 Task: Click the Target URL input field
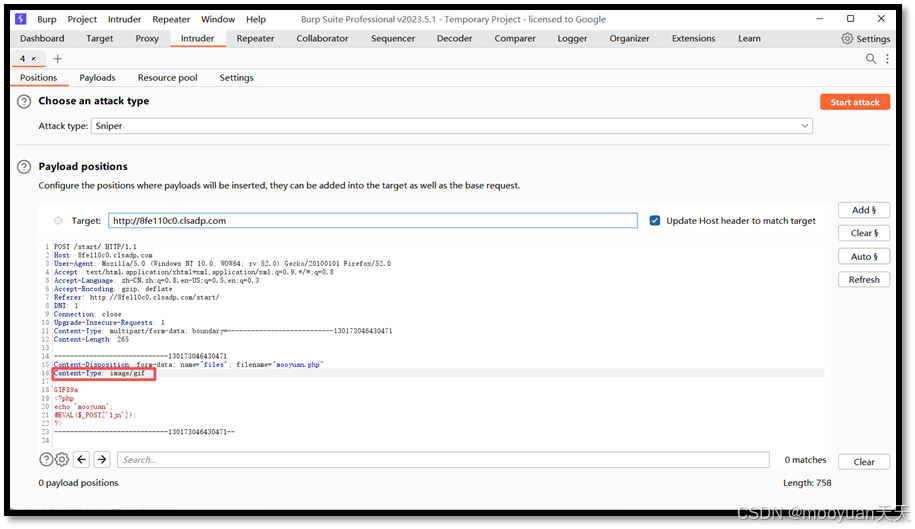click(373, 220)
